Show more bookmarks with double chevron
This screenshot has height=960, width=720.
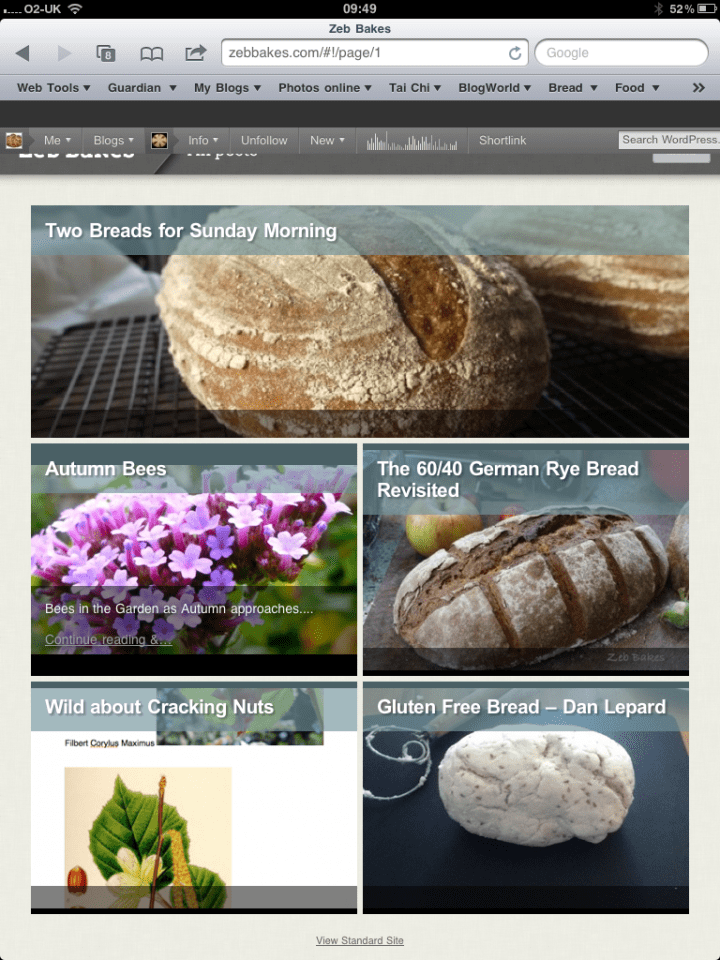coord(699,88)
